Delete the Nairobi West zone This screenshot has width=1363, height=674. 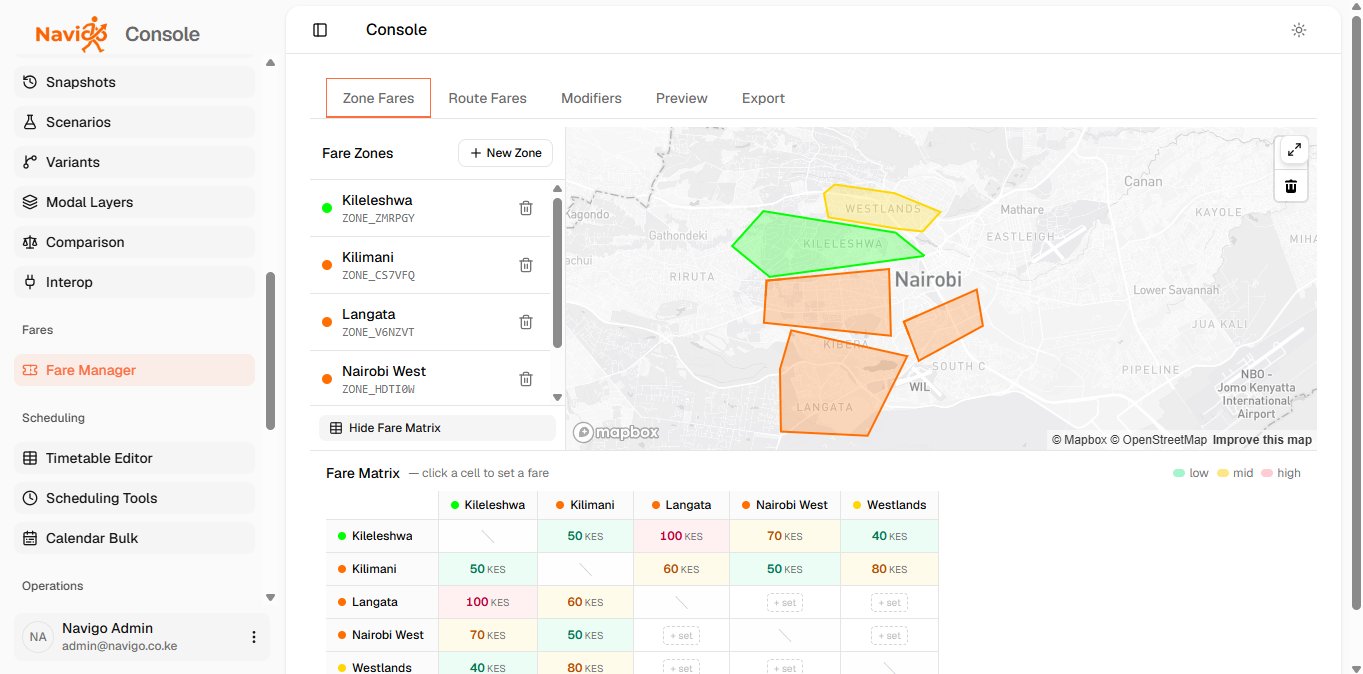(526, 379)
